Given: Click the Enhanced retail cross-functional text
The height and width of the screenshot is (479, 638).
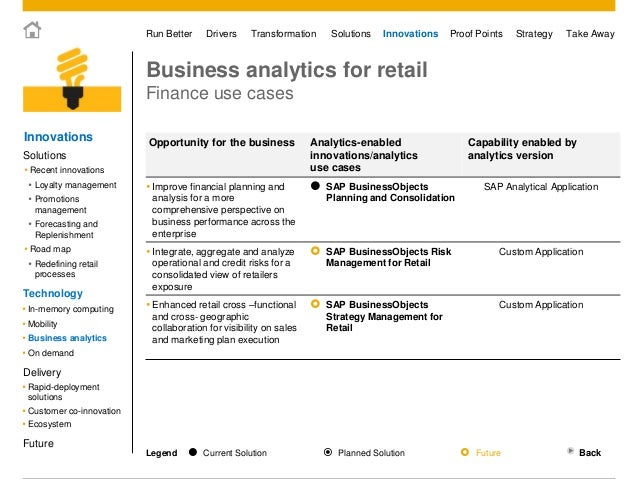Looking at the screenshot, I should pyautogui.click(x=224, y=322).
